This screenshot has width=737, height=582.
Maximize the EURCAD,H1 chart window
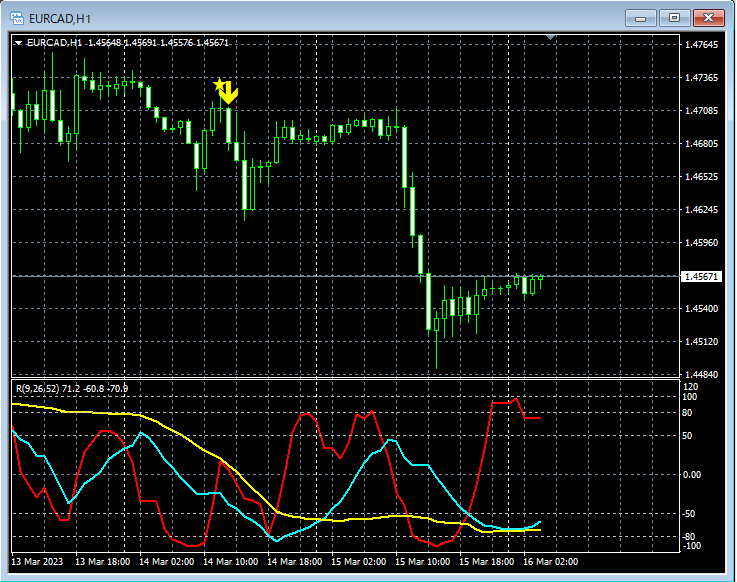coord(674,17)
